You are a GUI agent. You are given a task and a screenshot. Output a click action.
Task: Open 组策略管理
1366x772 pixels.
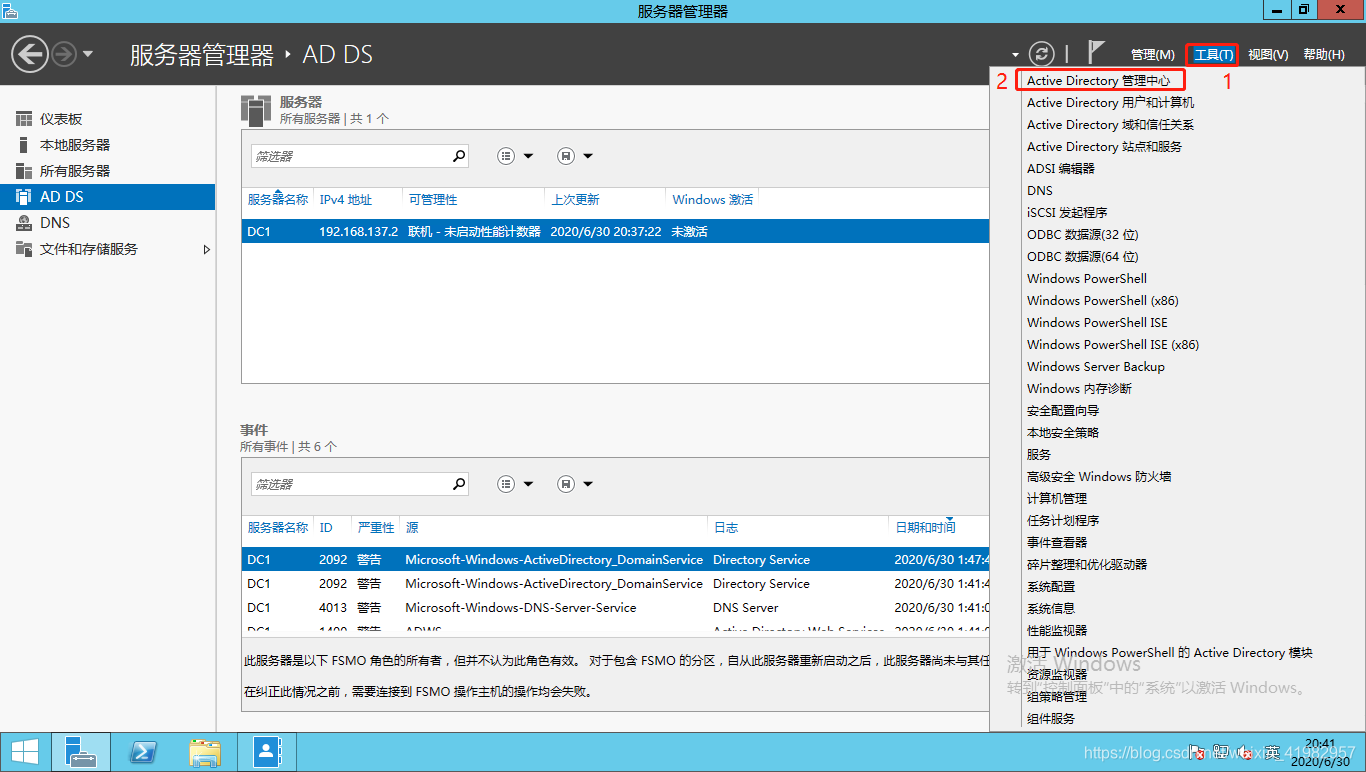(1057, 696)
